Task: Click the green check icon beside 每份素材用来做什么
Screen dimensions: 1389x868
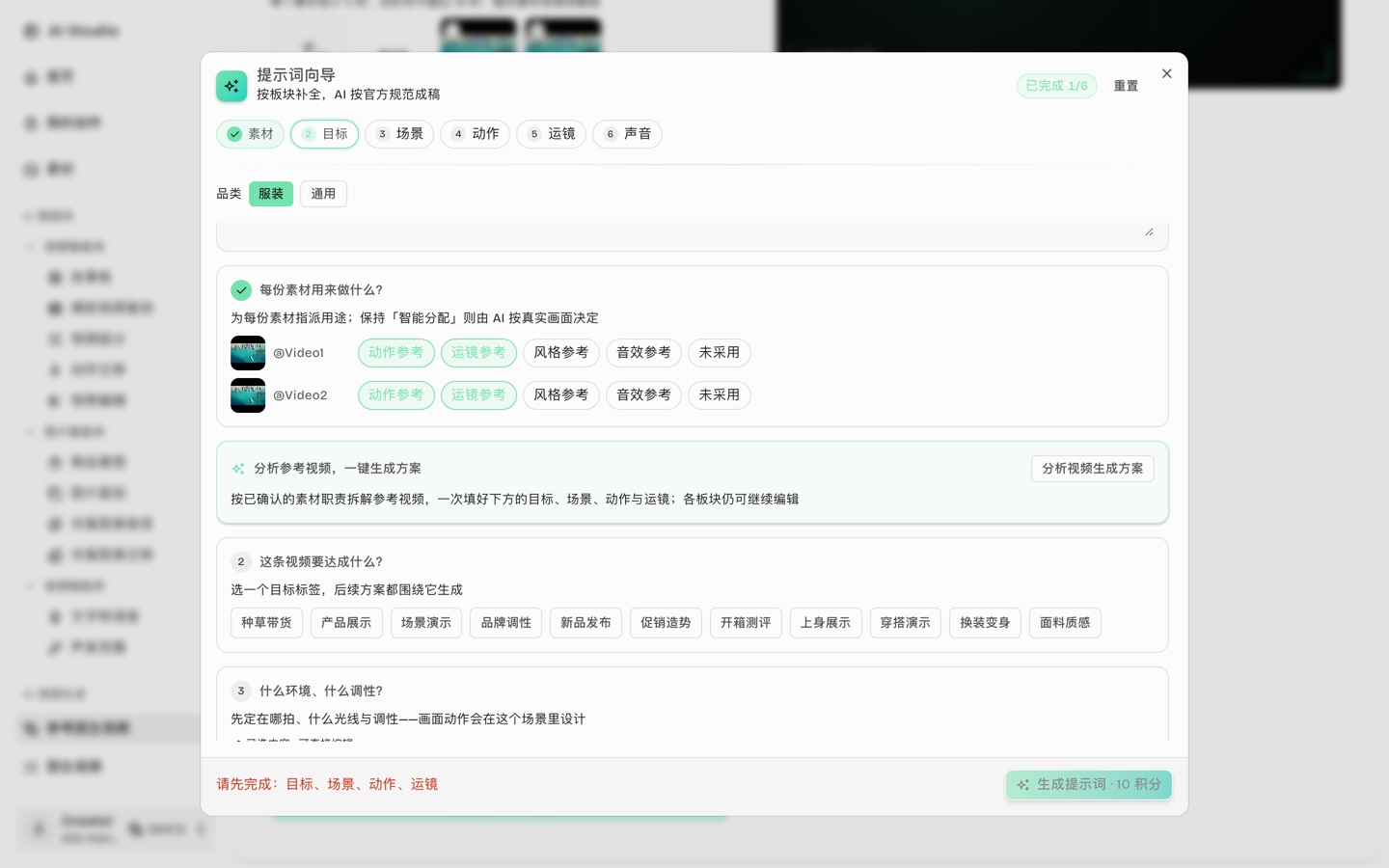Action: [241, 289]
